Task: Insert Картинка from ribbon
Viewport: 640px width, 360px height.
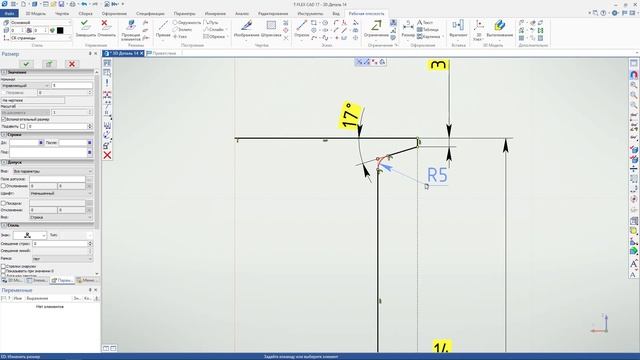Action: point(429,36)
